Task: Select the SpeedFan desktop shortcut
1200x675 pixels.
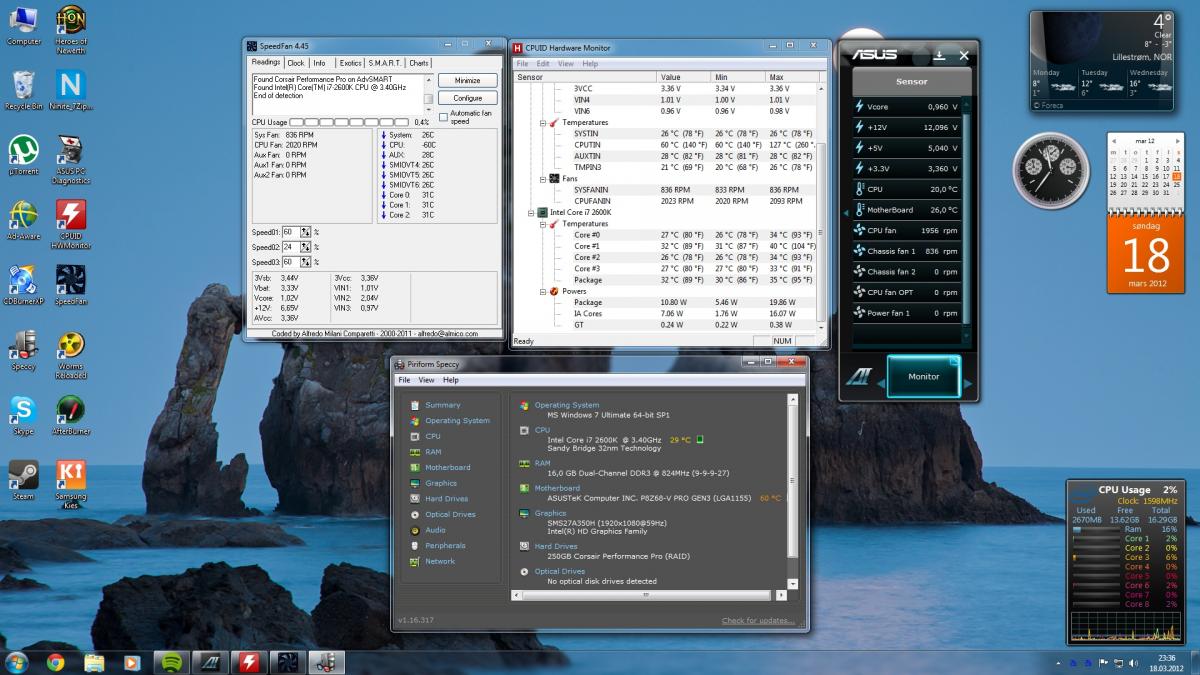Action: (x=71, y=285)
